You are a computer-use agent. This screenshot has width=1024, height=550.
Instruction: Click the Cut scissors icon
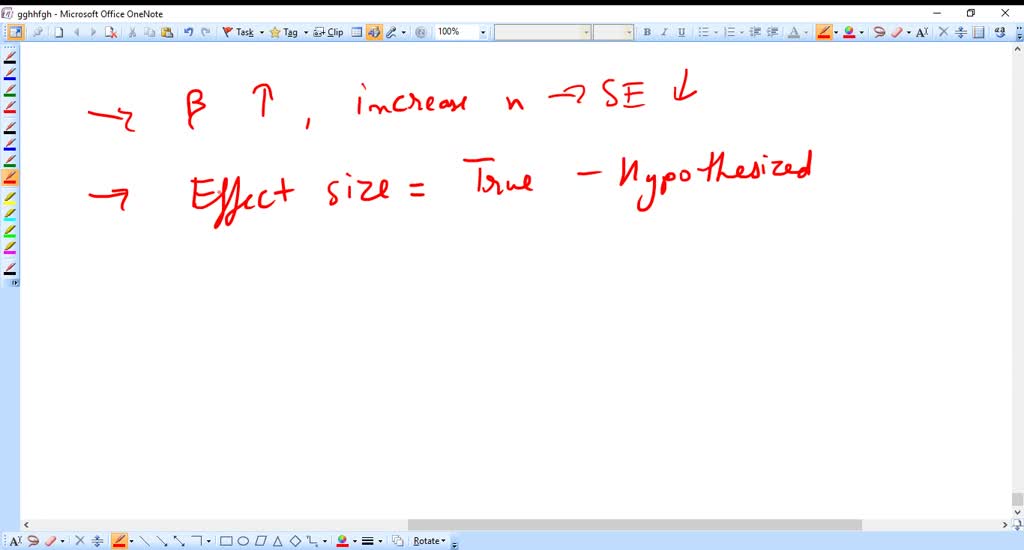tap(132, 32)
